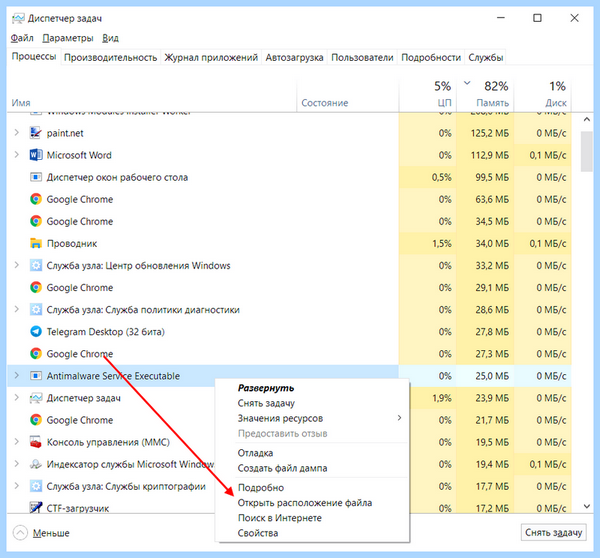Click the Центр обновления Windows gear icon
The height and width of the screenshot is (558, 600).
[36, 265]
